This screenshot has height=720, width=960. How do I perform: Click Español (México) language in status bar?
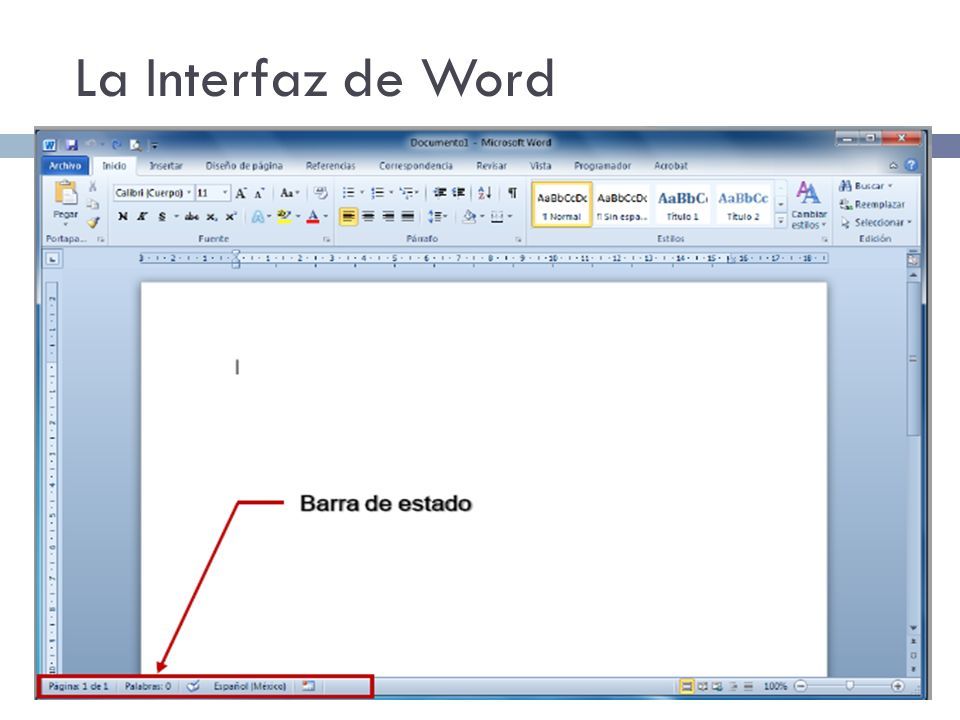point(250,686)
